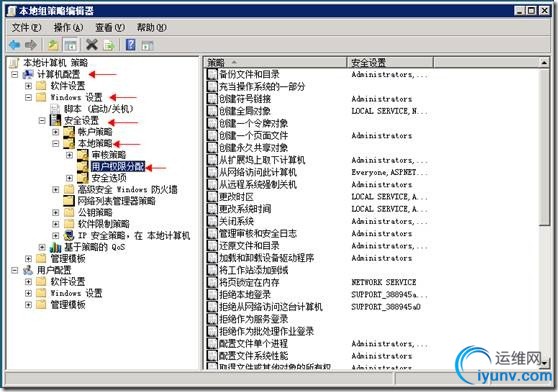Click the 脚本 (启动/关机) script icon
Screen dimensions: 558x392
[55, 108]
